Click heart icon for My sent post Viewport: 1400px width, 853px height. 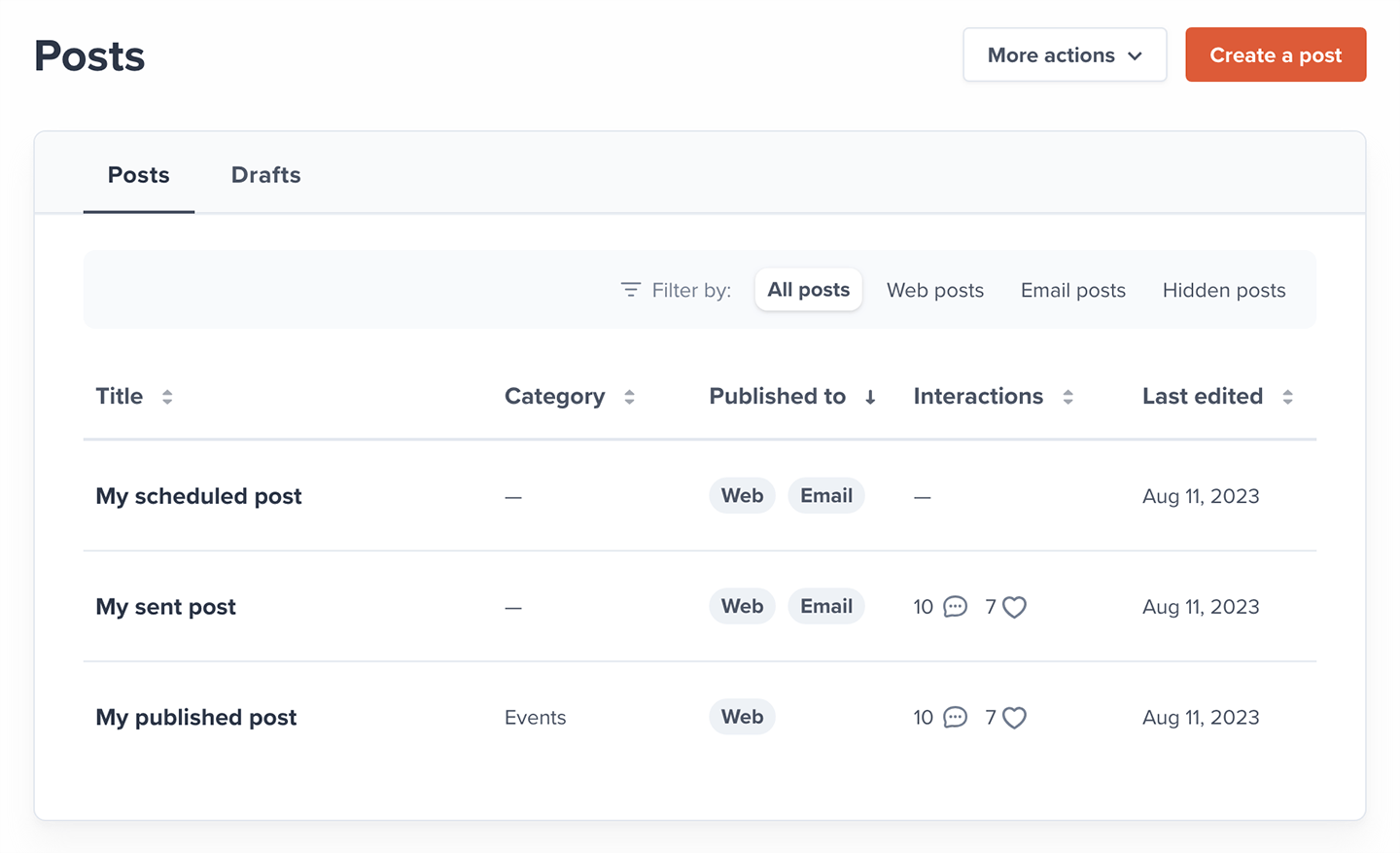(1014, 607)
